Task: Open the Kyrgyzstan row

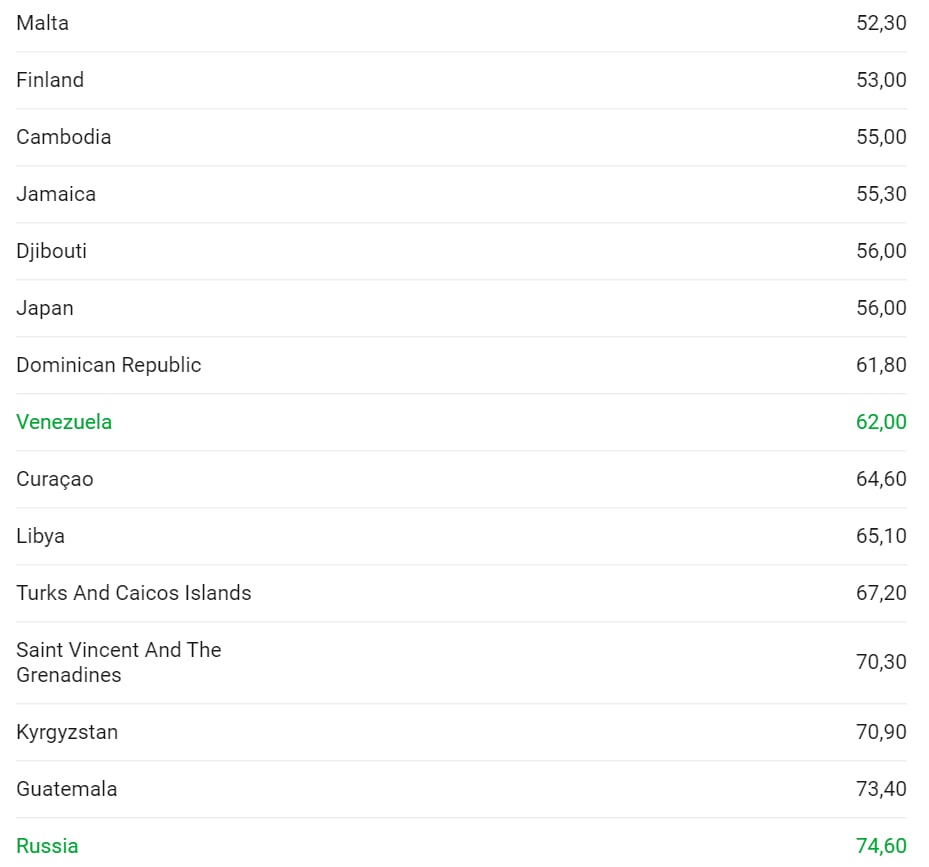Action: tap(461, 732)
